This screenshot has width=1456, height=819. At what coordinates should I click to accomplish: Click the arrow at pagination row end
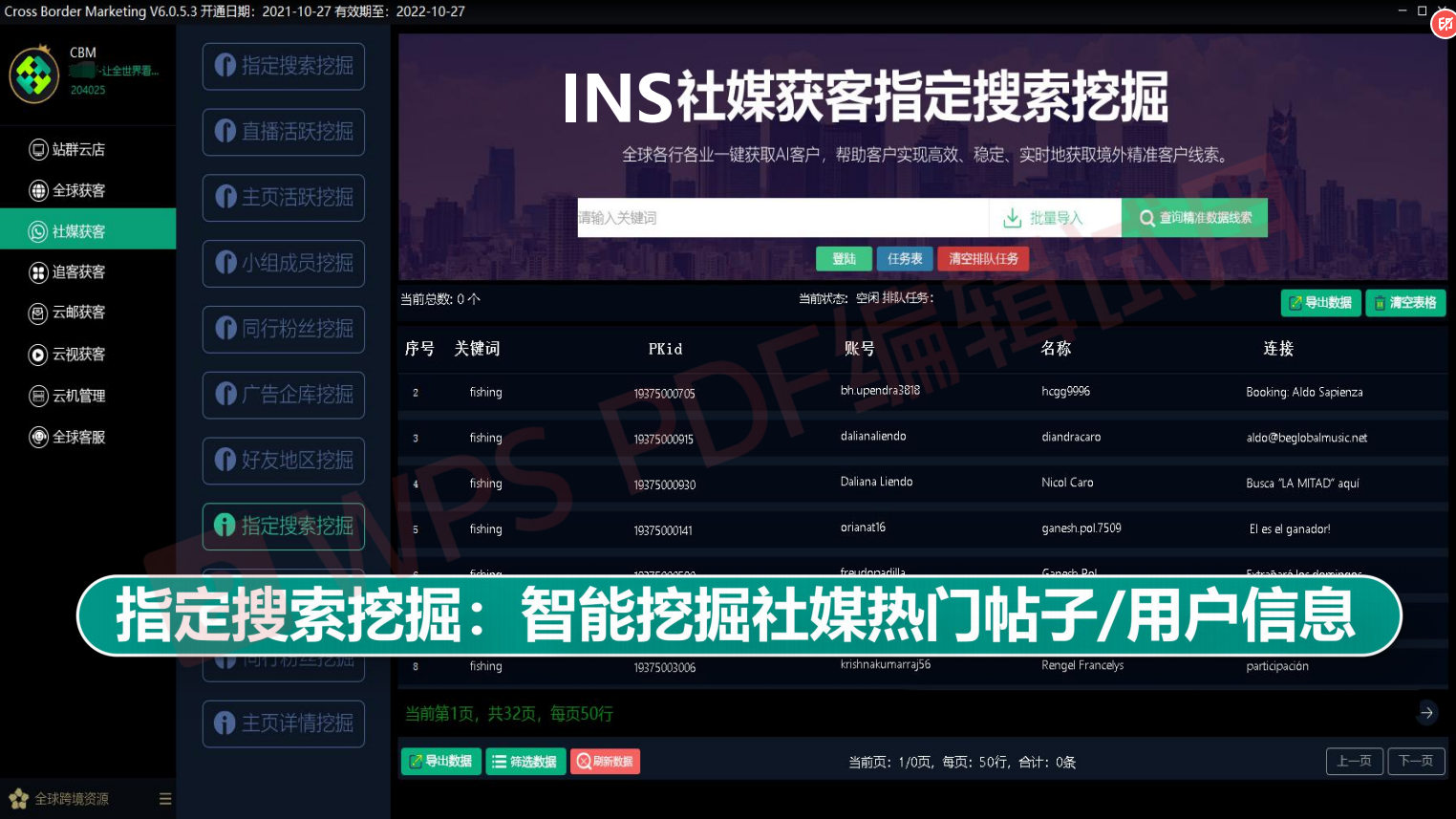(1426, 713)
